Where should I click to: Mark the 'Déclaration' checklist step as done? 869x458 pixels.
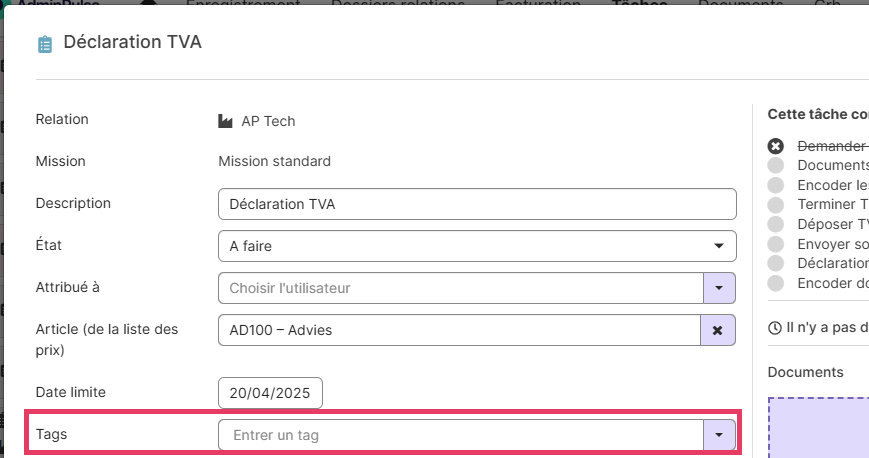pos(775,263)
